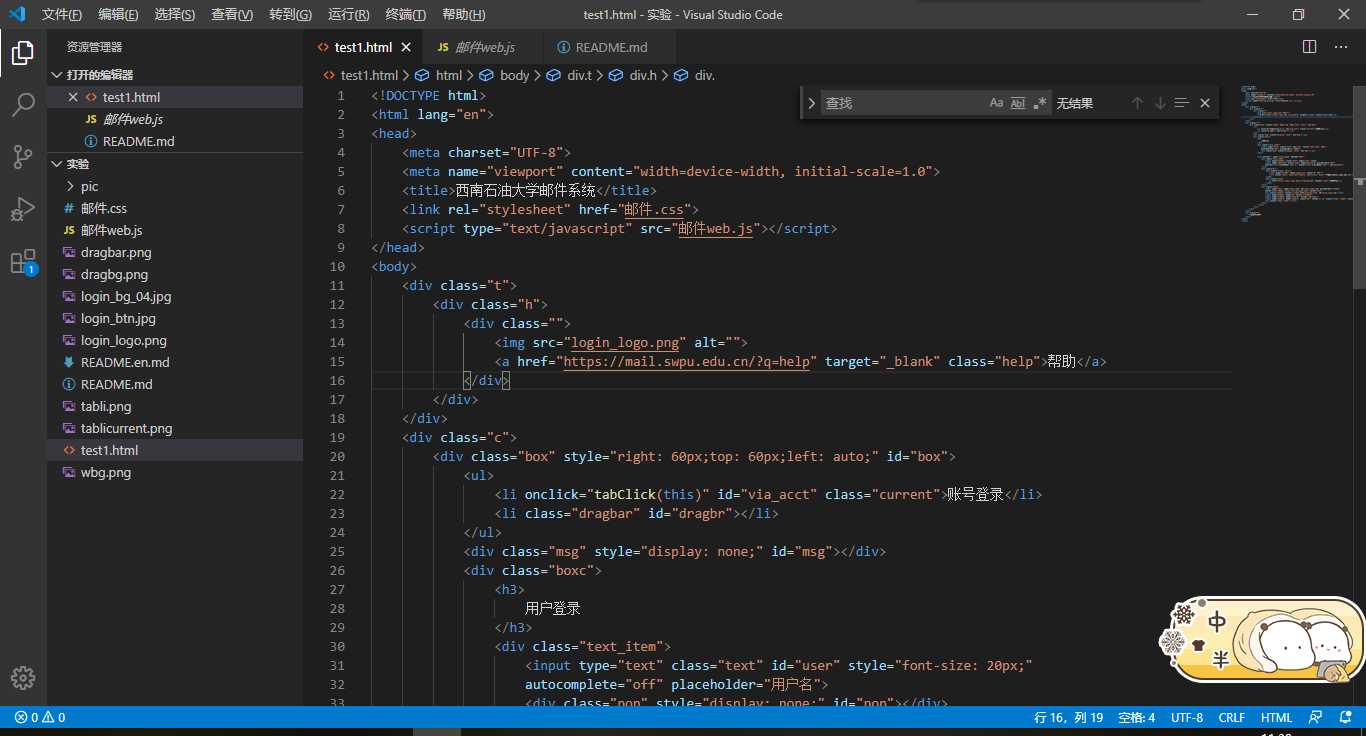Open login_bg_04.jpg in file tree
1366x736 pixels.
(x=175, y=296)
